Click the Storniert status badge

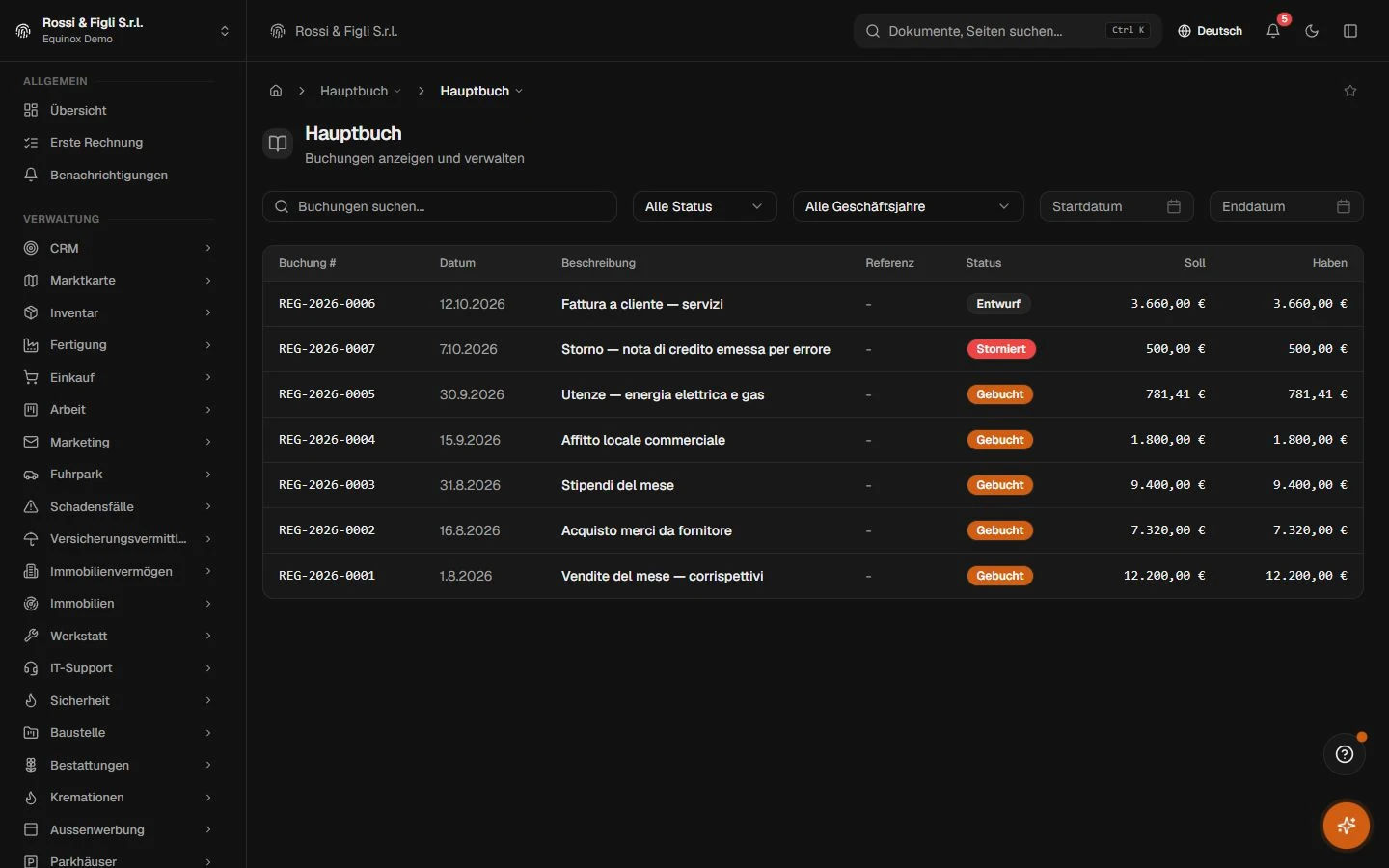(1001, 349)
